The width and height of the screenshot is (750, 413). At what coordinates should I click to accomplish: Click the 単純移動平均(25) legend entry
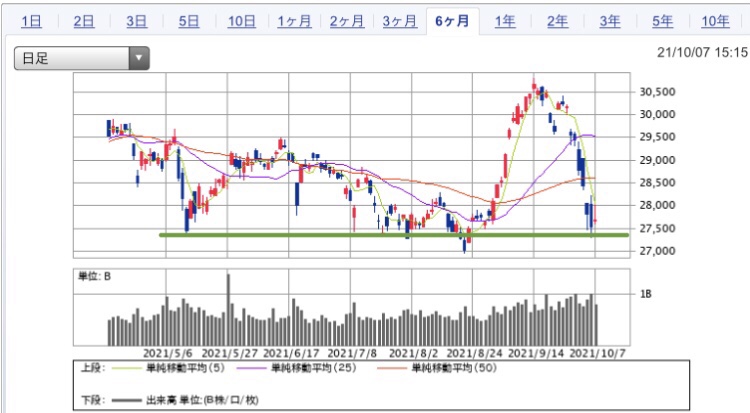point(314,368)
